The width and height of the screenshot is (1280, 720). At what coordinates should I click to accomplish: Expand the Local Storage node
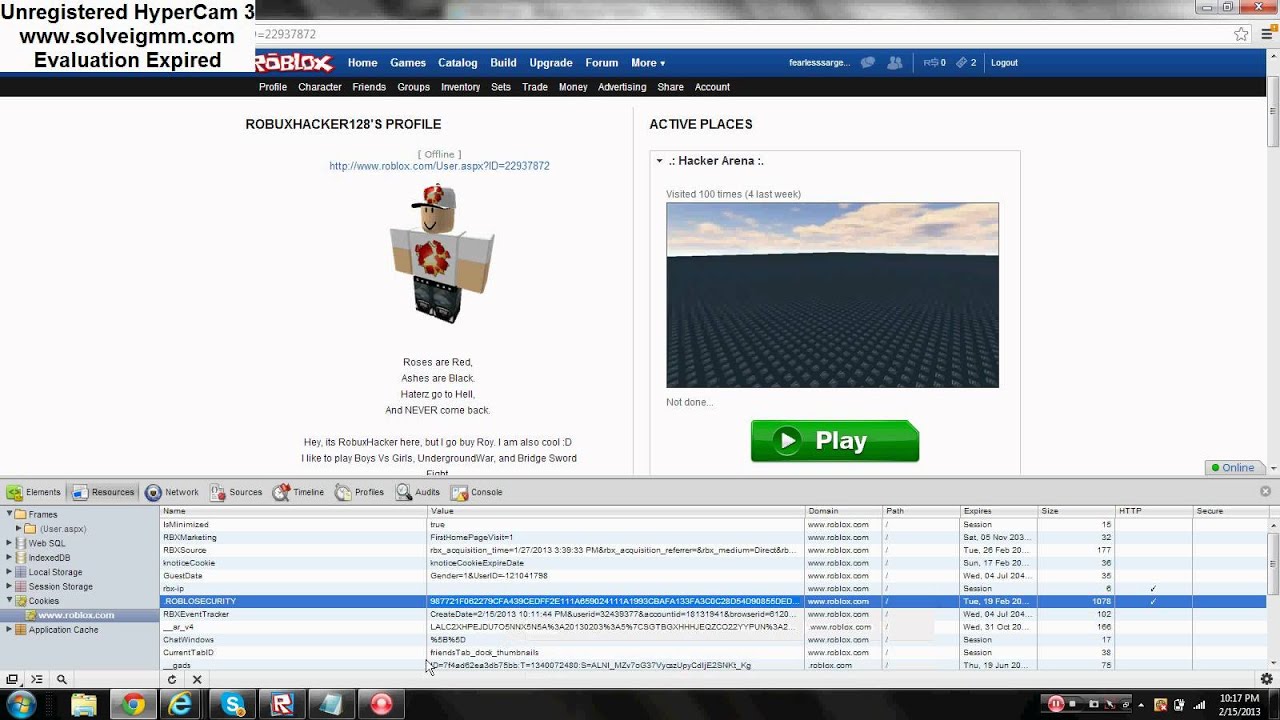coord(10,572)
